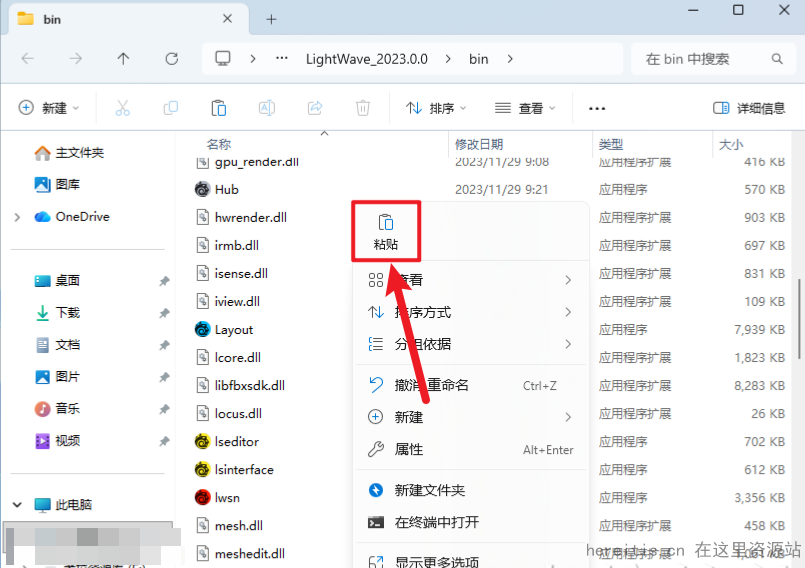The image size is (805, 568).
Task: Select the irmb.dll file
Action: click(236, 245)
